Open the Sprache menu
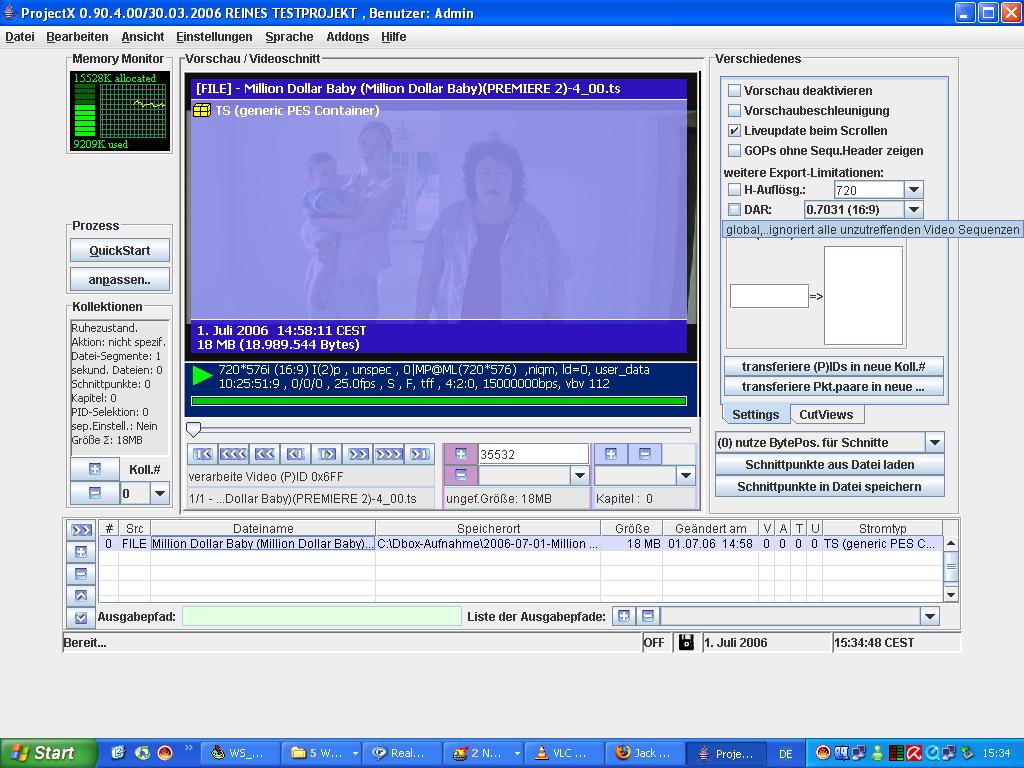 (x=289, y=37)
